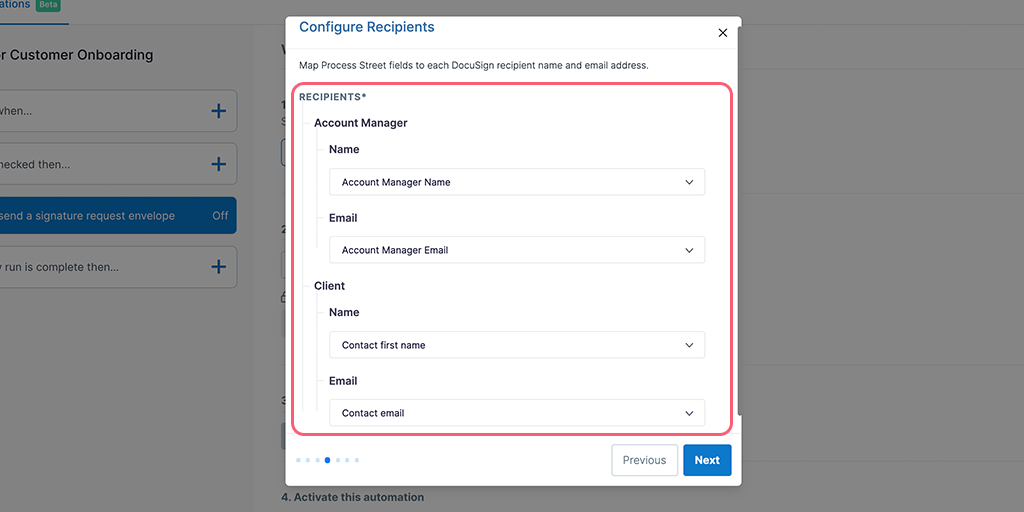Open the Contact email dropdown

tap(517, 413)
